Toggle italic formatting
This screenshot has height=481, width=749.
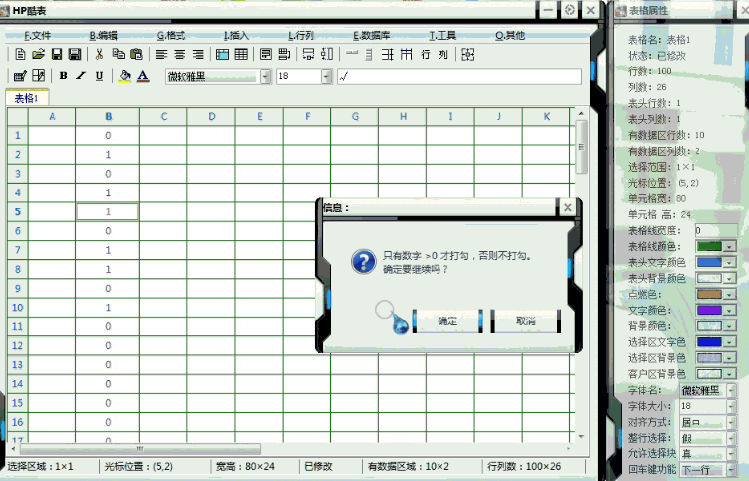[81, 75]
